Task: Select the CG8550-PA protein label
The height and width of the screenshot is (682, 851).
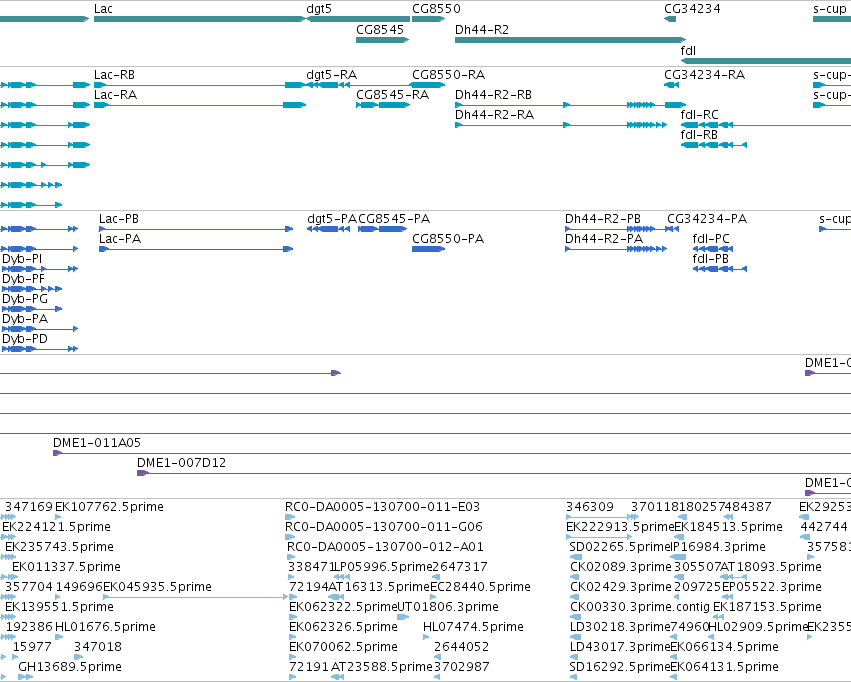Action: click(x=448, y=239)
